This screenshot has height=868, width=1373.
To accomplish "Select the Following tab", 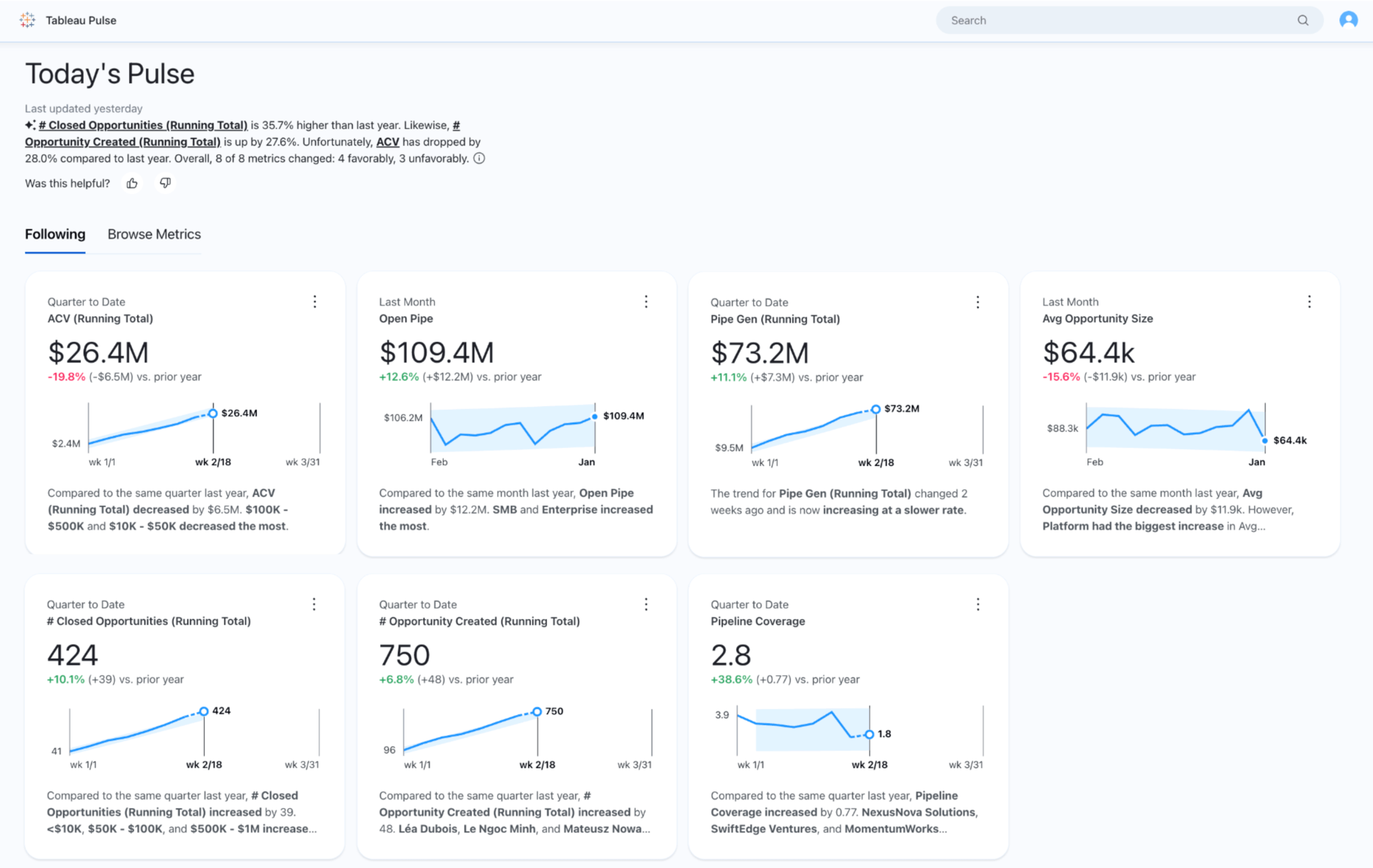I will pyautogui.click(x=54, y=234).
